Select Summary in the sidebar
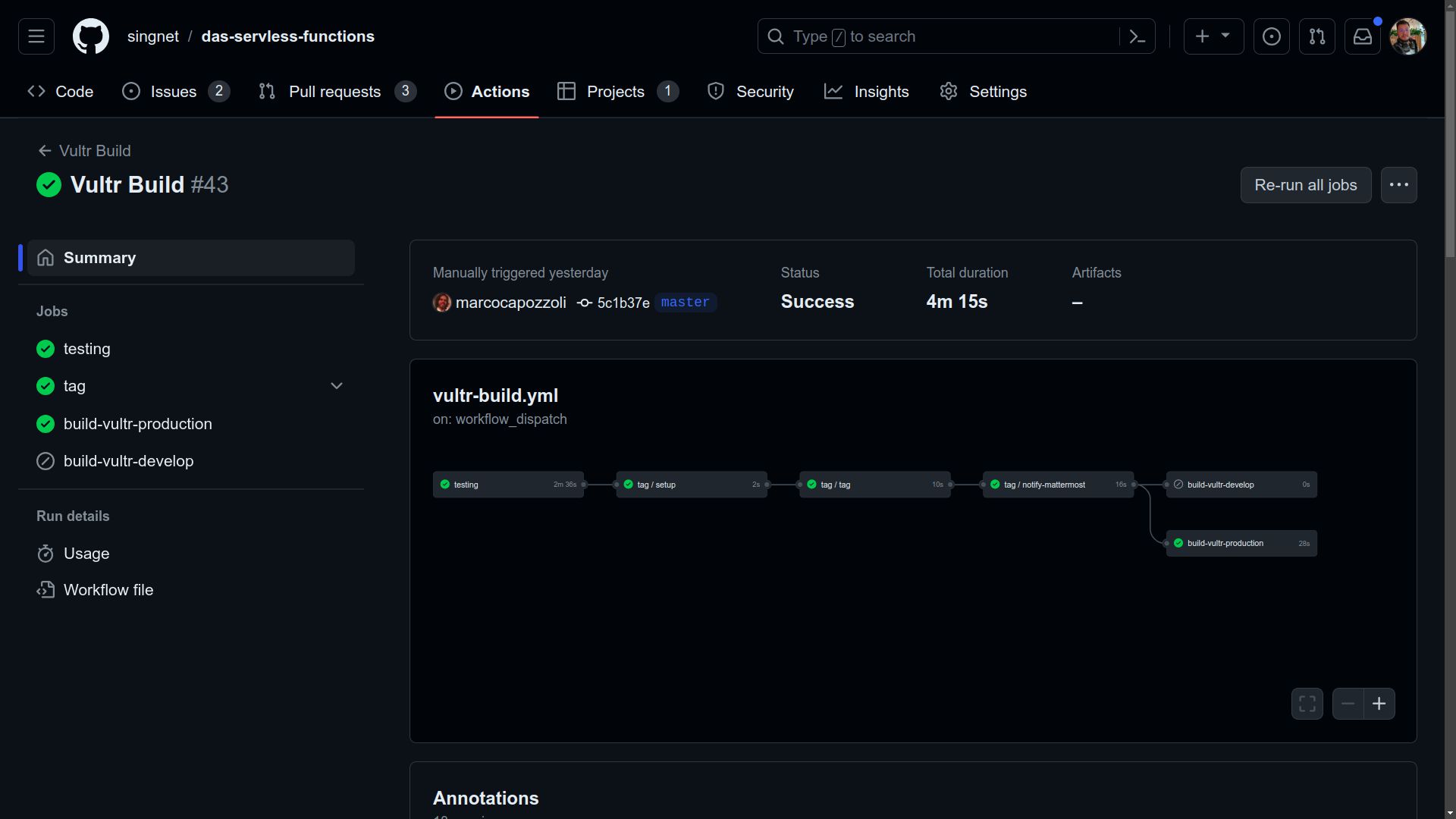The height and width of the screenshot is (819, 1456). [191, 258]
